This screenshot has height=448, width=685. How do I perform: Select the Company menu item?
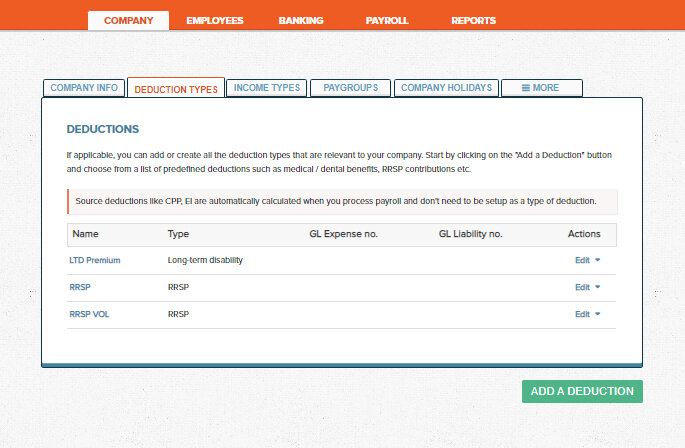coord(128,20)
